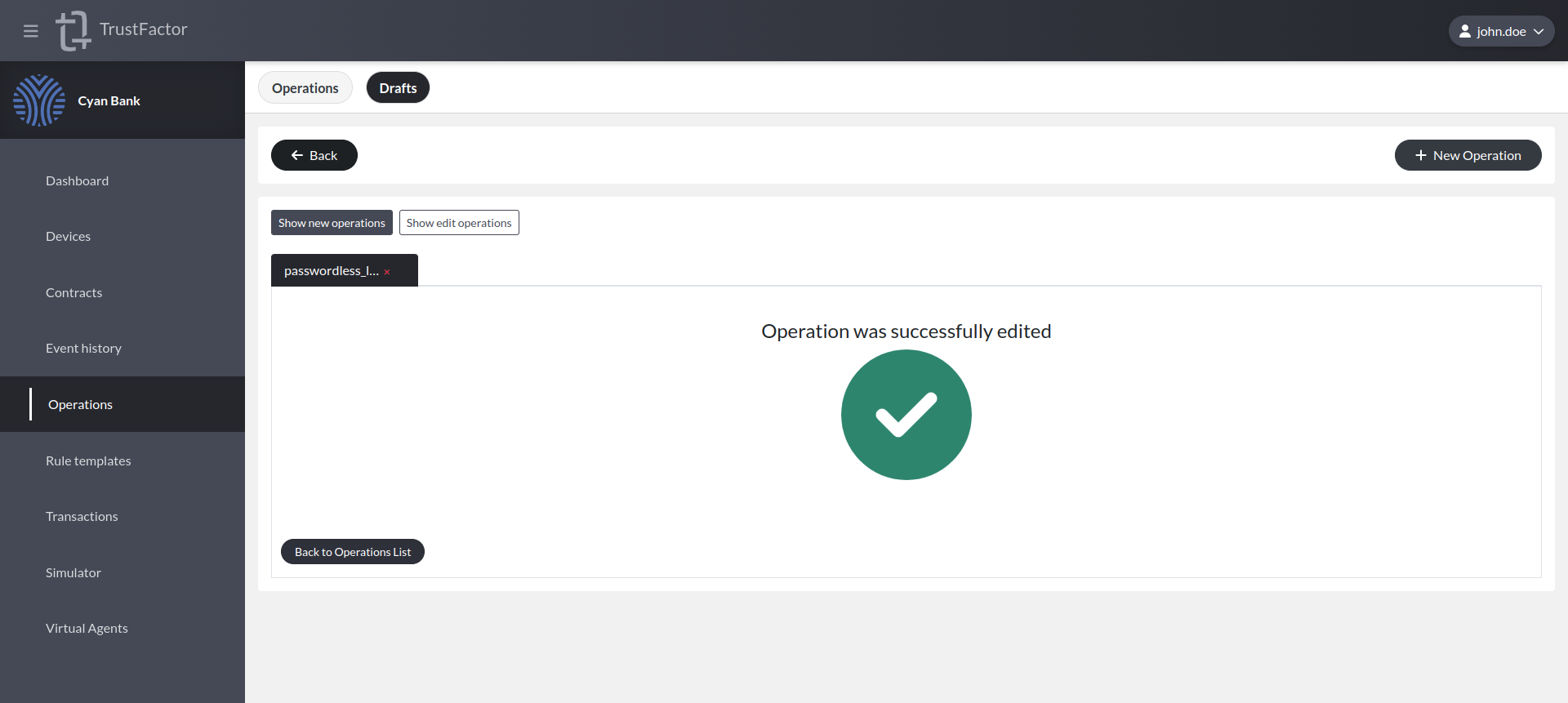
Task: Click 'Operation was successfully edited' message
Action: (x=906, y=331)
